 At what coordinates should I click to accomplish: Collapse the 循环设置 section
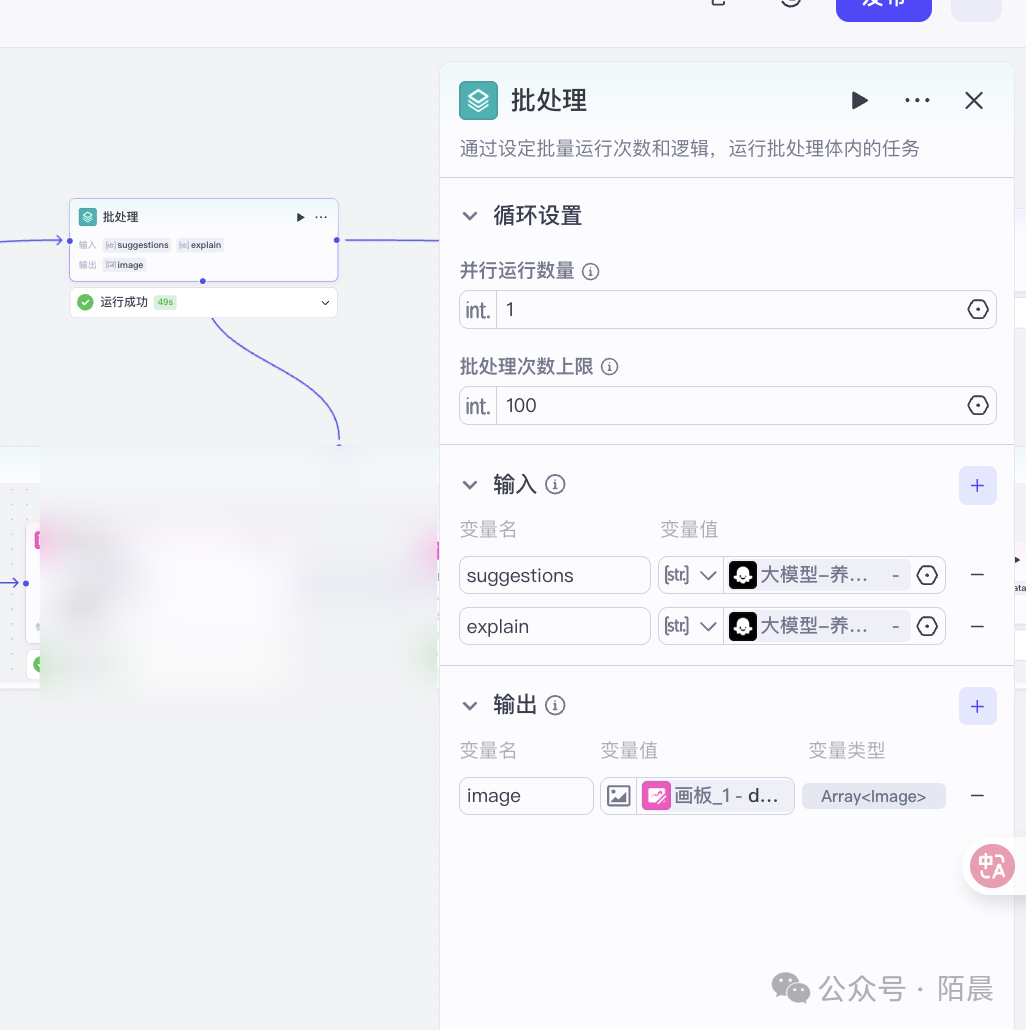[x=470, y=216]
